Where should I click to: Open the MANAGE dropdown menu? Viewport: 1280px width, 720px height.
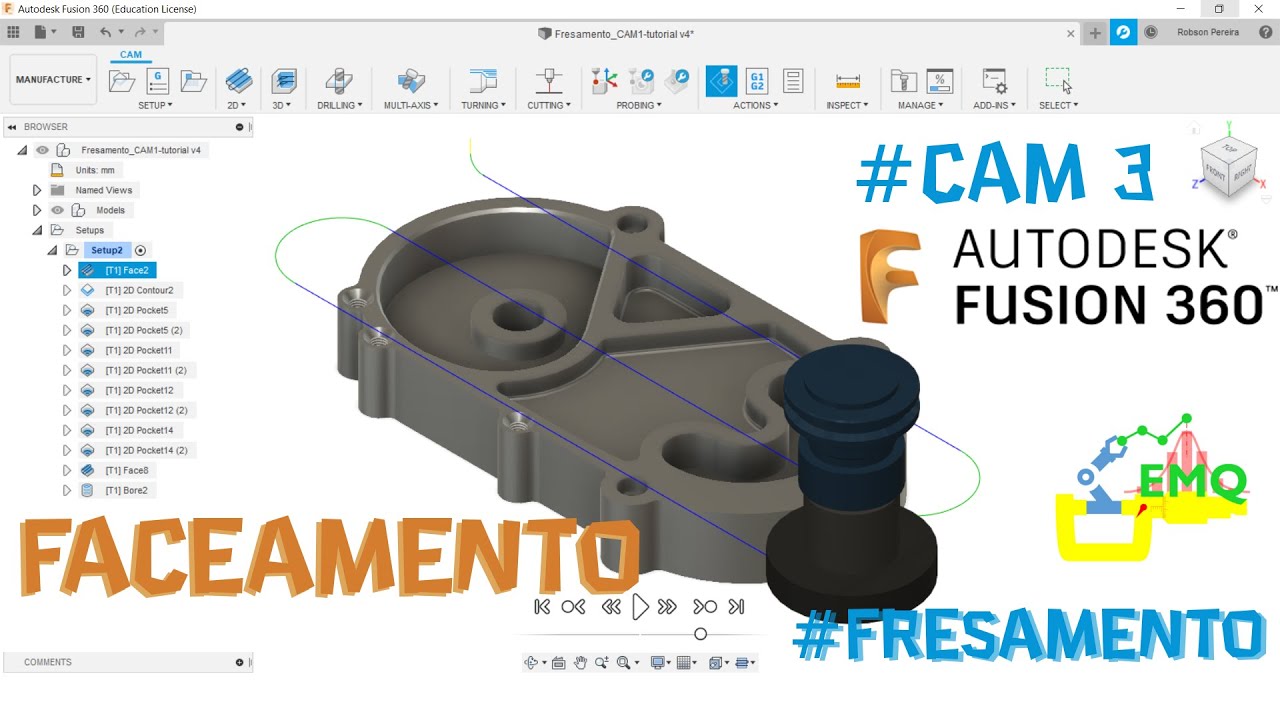(920, 105)
